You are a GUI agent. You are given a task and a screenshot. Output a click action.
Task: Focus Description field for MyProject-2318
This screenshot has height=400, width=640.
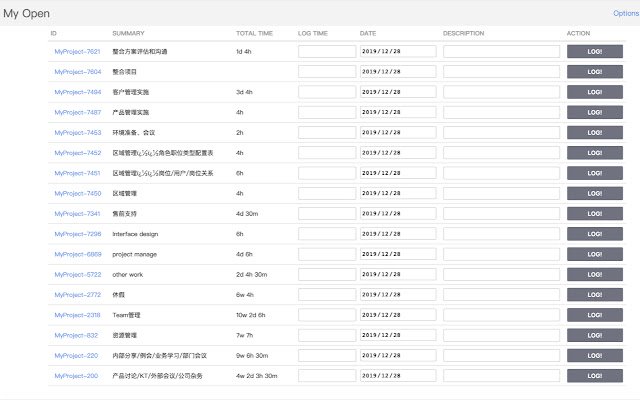coord(501,315)
